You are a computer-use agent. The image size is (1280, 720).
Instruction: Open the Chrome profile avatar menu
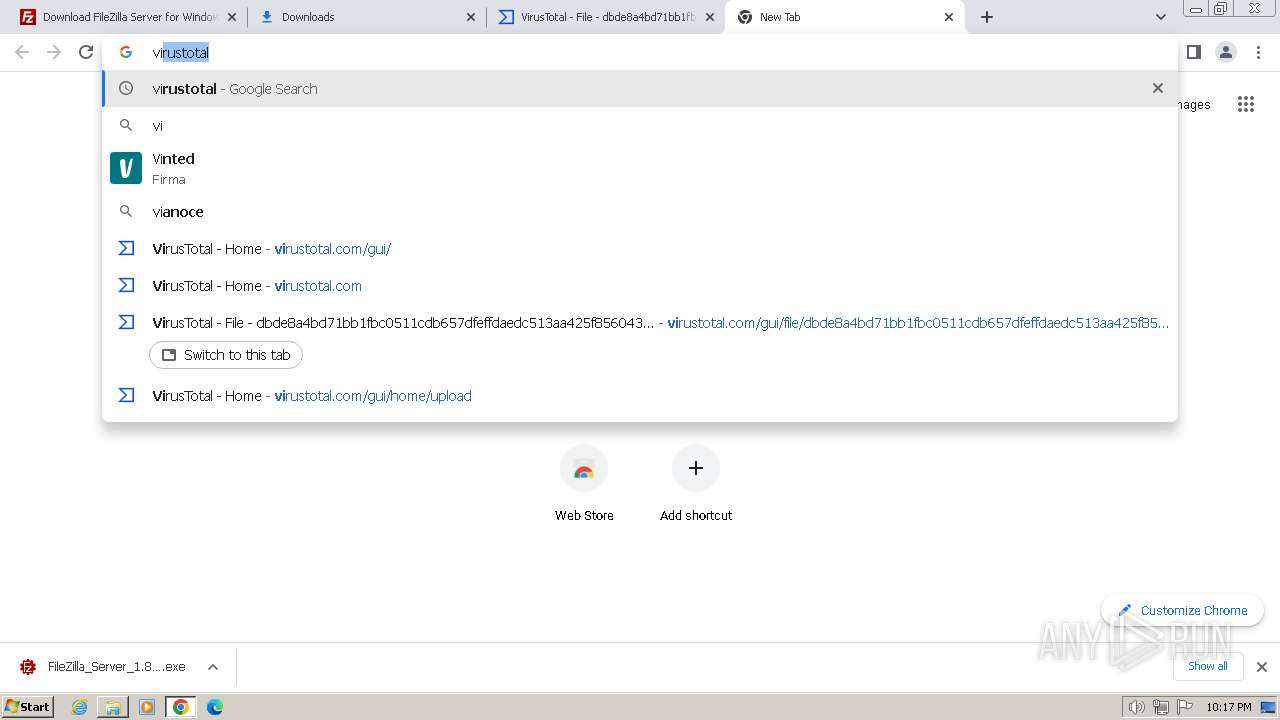1226,52
